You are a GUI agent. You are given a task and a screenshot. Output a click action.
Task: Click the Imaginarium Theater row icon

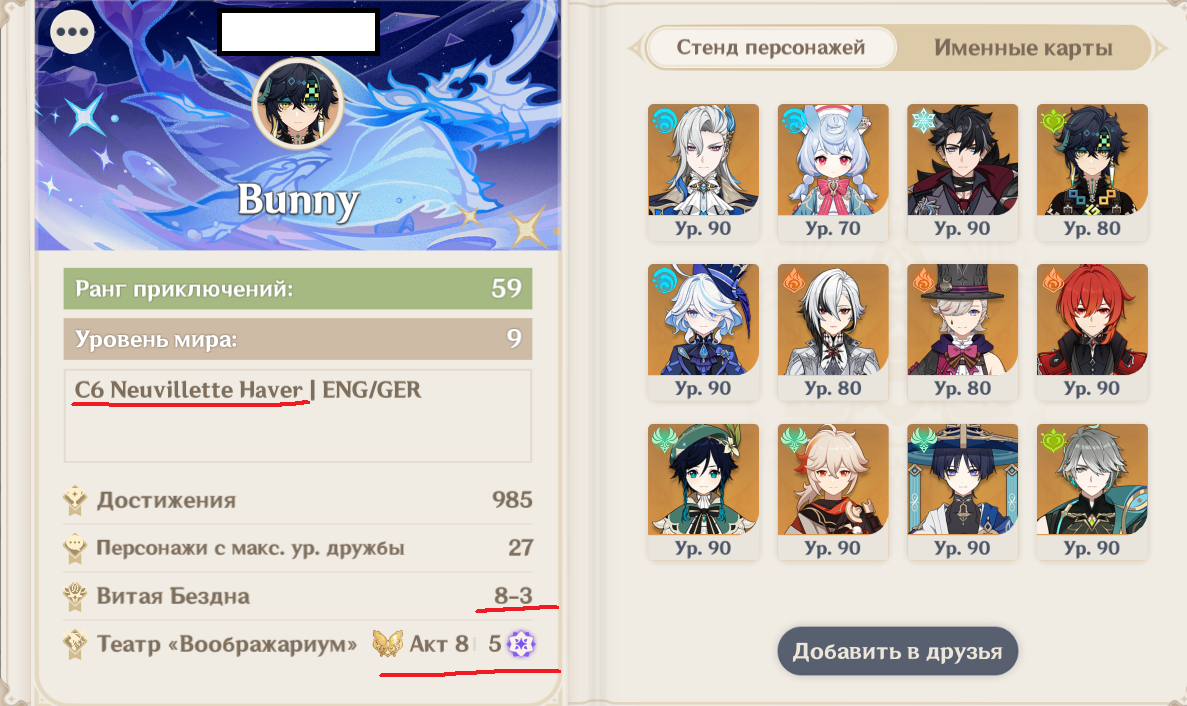(x=75, y=644)
